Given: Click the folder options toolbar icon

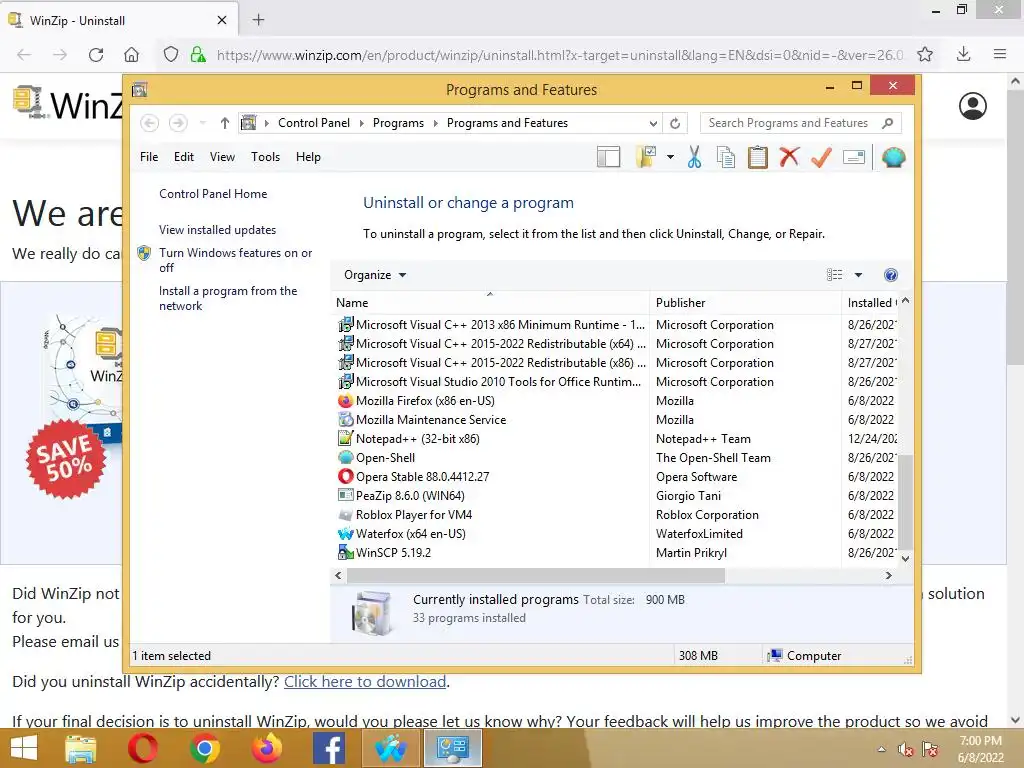Looking at the screenshot, I should [645, 157].
